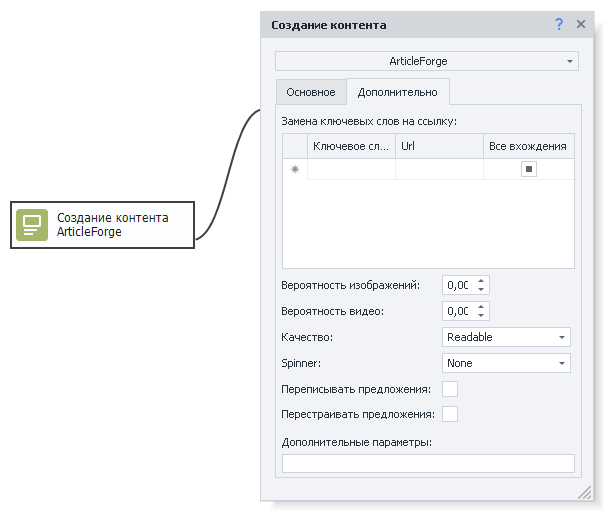612x520 pixels.
Task: Click the Дополнительные параметры input field
Action: (x=428, y=463)
